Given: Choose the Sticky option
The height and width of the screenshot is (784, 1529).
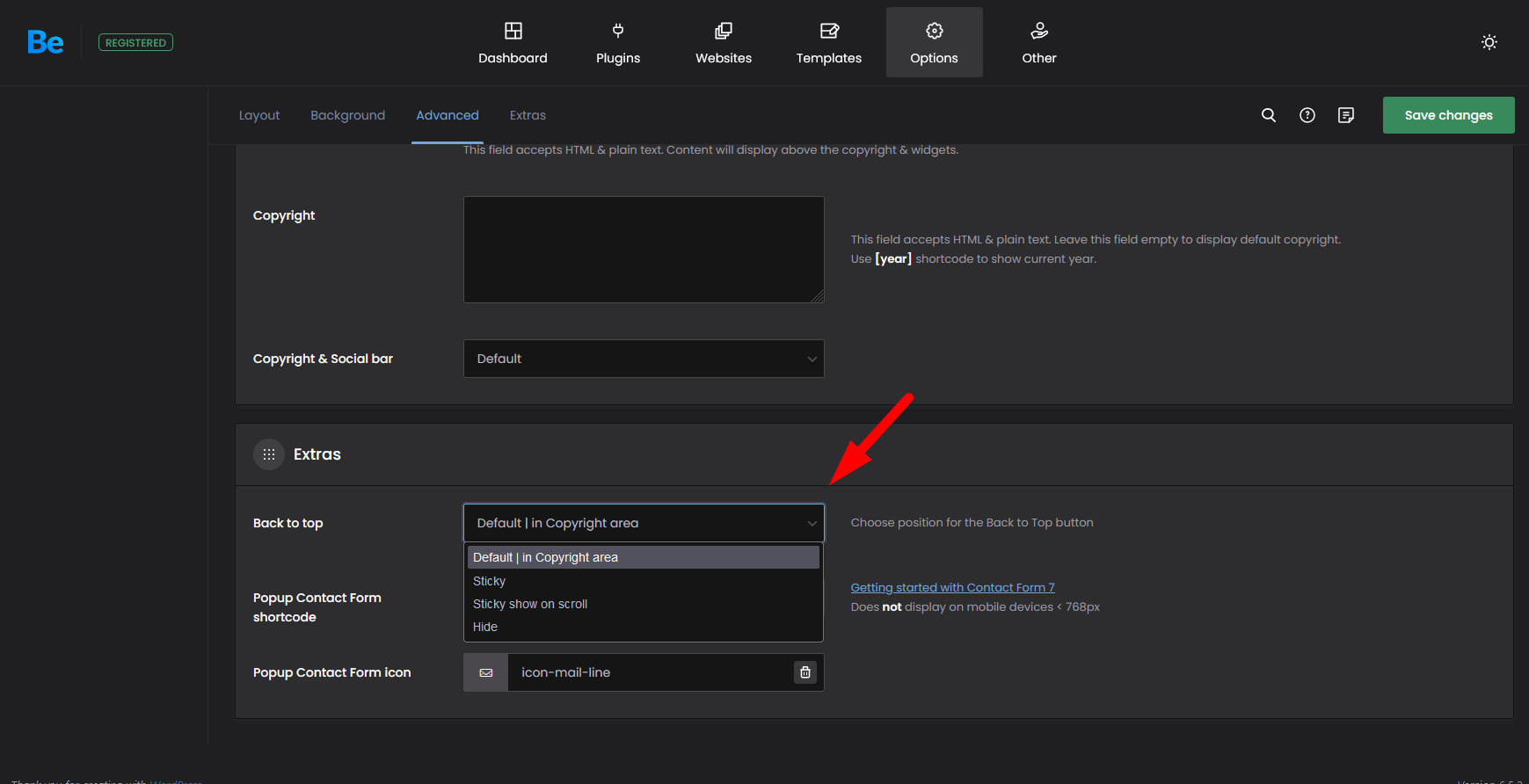Looking at the screenshot, I should [644, 581].
